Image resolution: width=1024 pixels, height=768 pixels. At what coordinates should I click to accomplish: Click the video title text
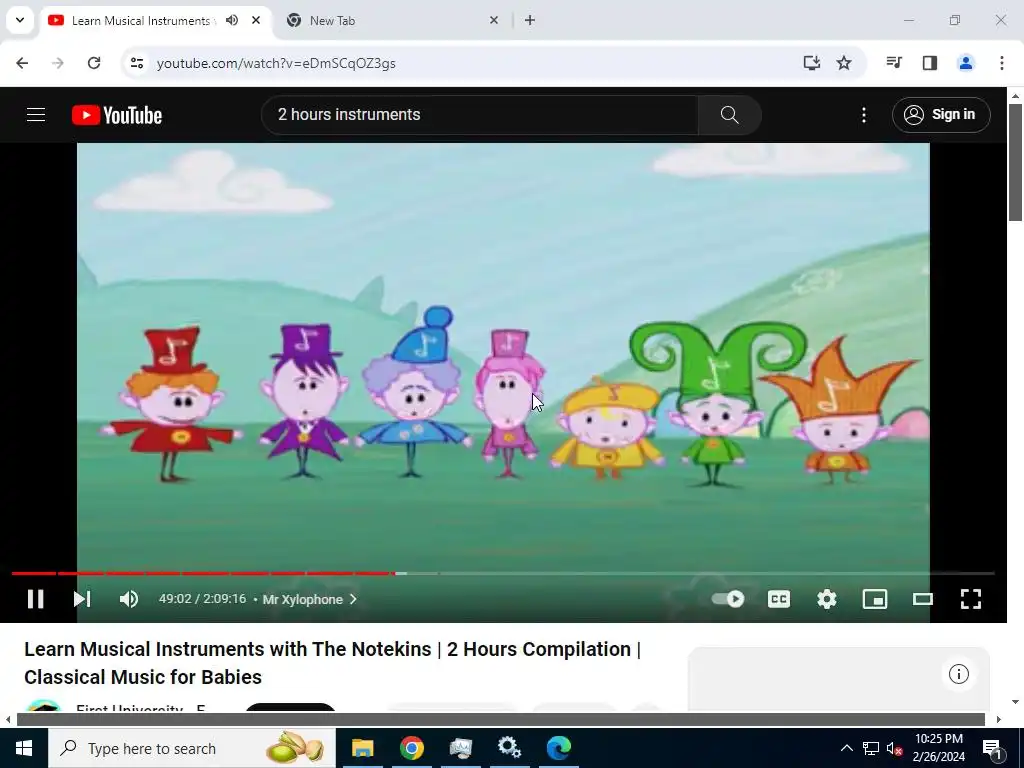[x=332, y=663]
